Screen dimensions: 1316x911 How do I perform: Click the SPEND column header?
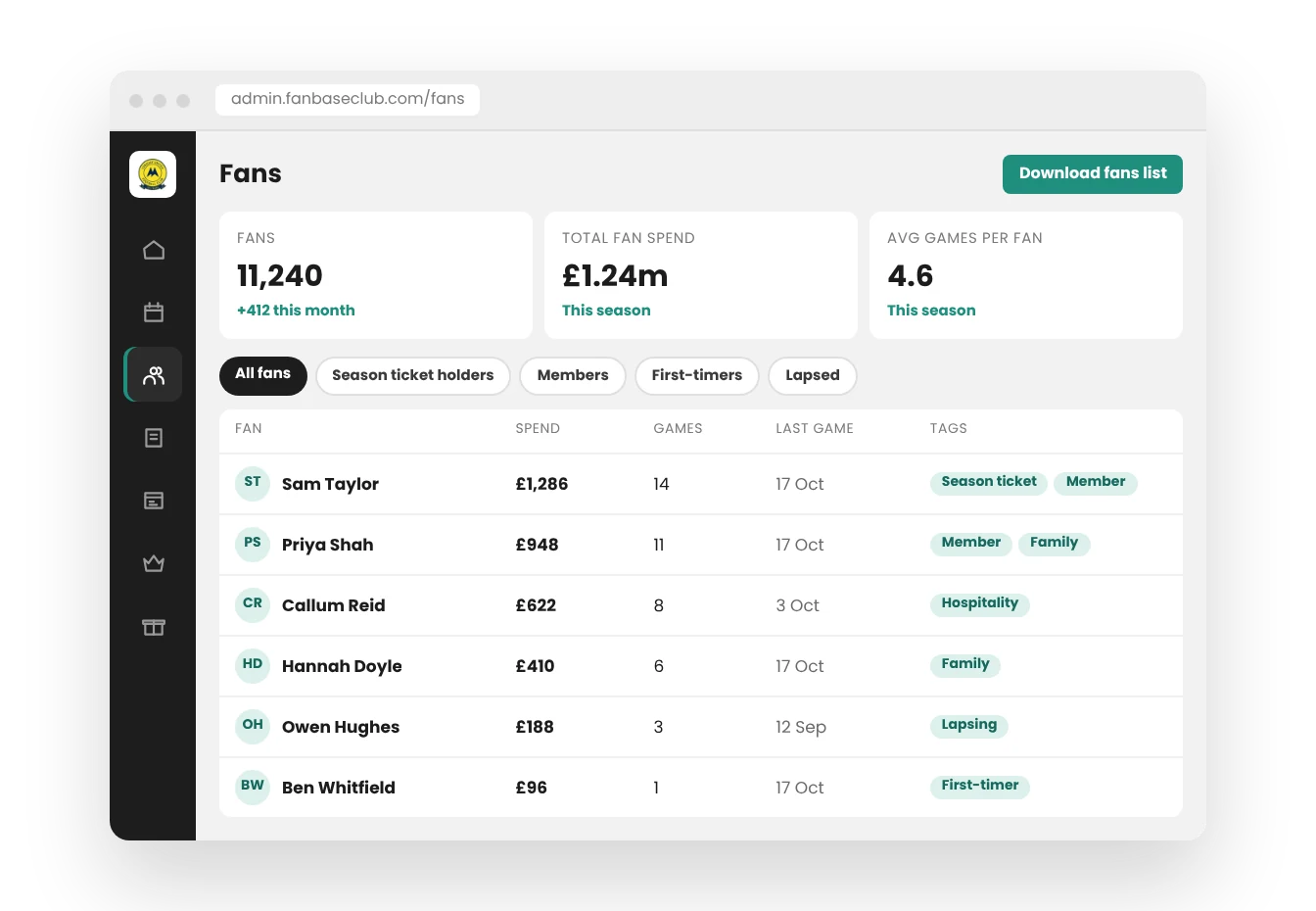pyautogui.click(x=538, y=428)
